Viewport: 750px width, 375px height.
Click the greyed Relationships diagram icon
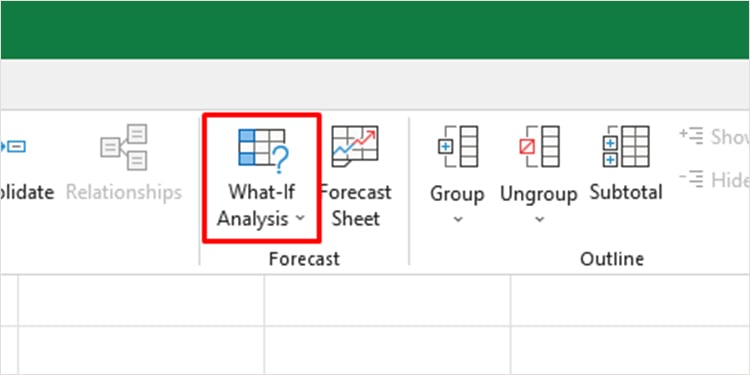click(123, 147)
